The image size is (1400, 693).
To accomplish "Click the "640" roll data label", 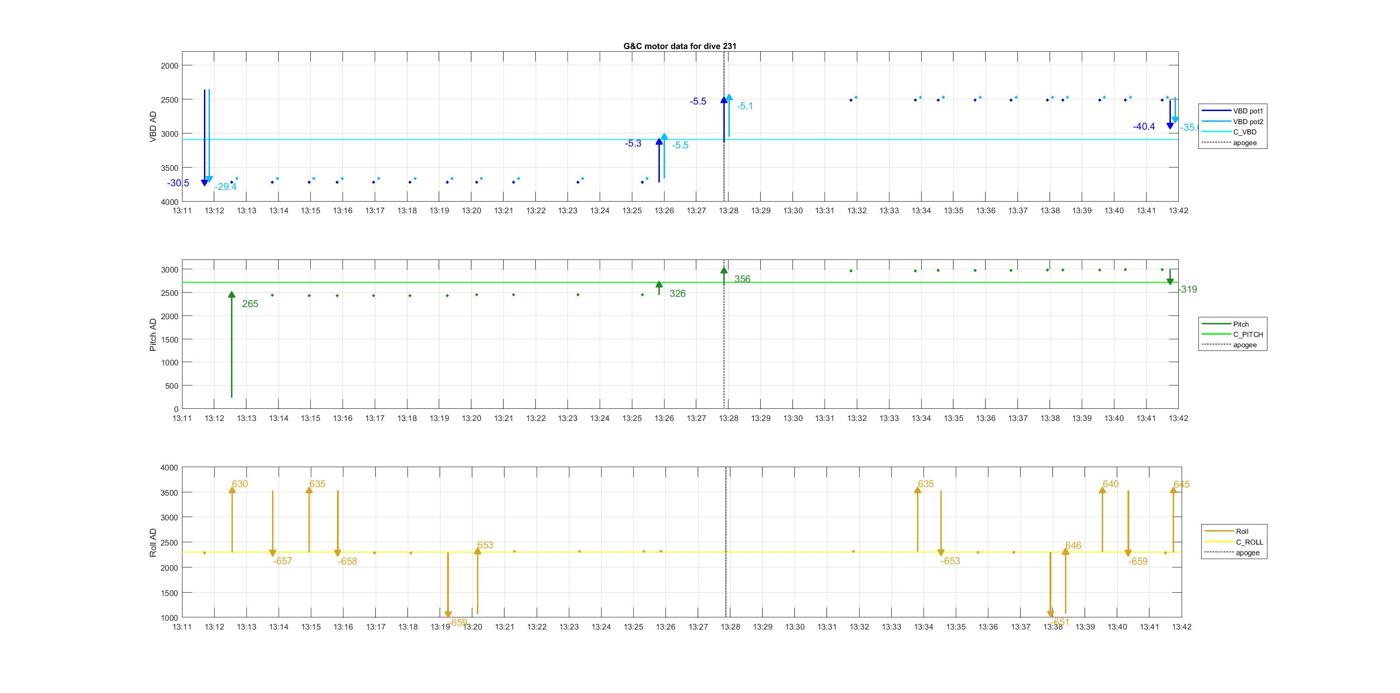I will [x=1111, y=484].
